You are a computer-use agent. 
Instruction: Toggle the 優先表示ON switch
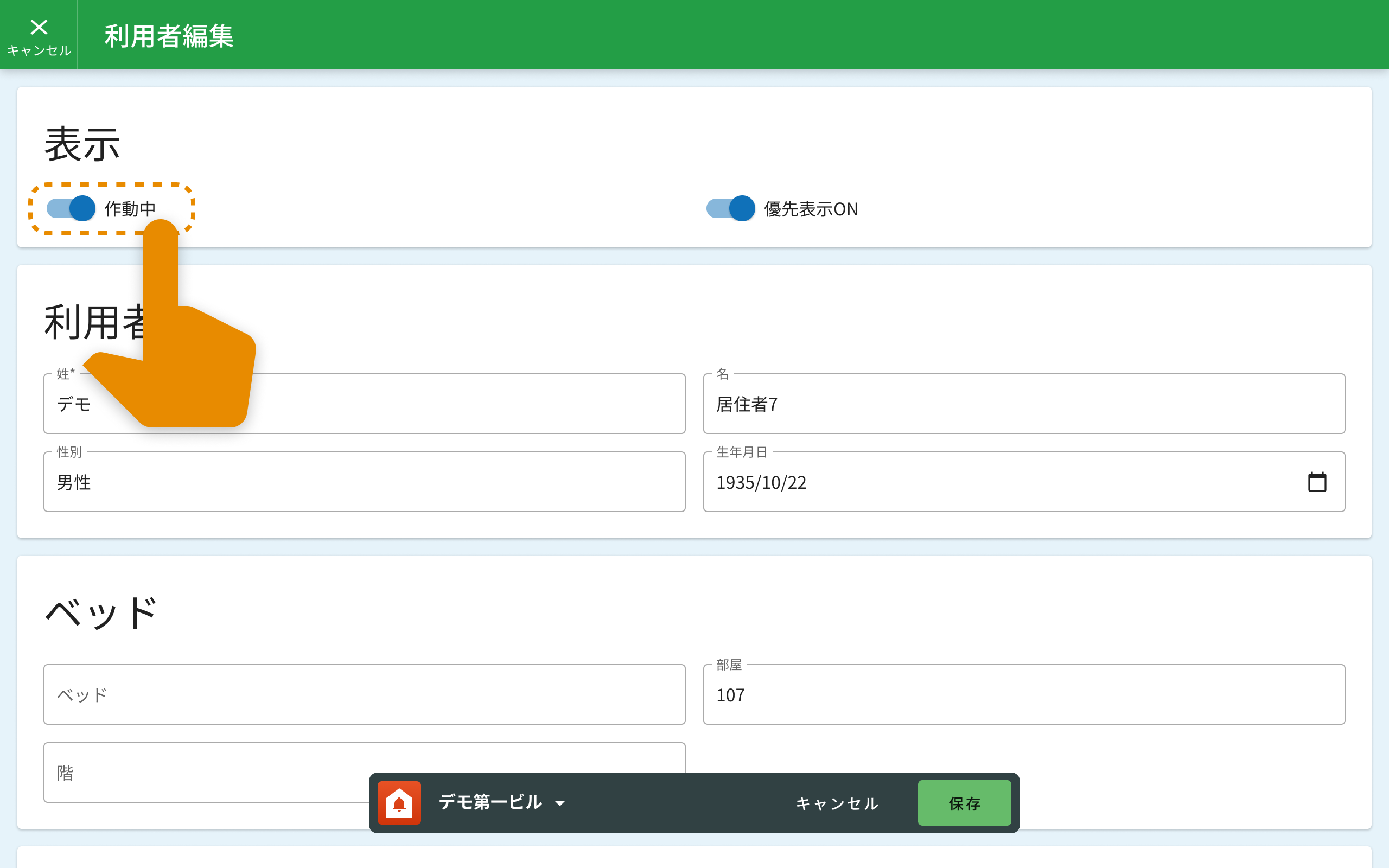pos(730,208)
